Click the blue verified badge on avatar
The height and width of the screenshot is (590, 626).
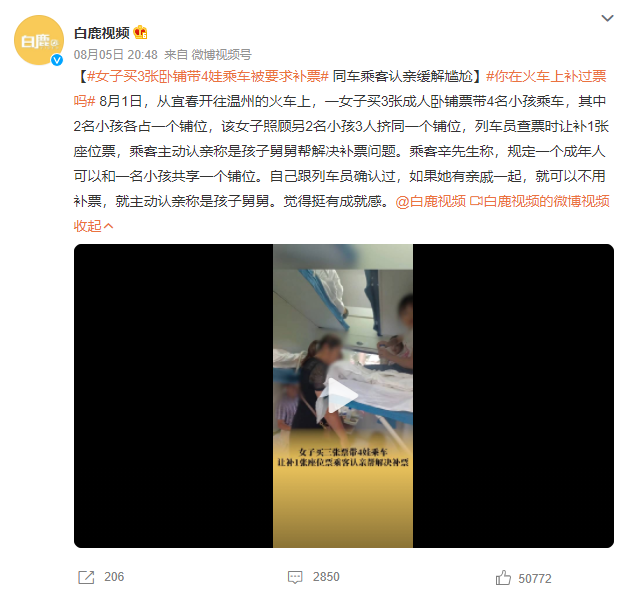pos(57,60)
